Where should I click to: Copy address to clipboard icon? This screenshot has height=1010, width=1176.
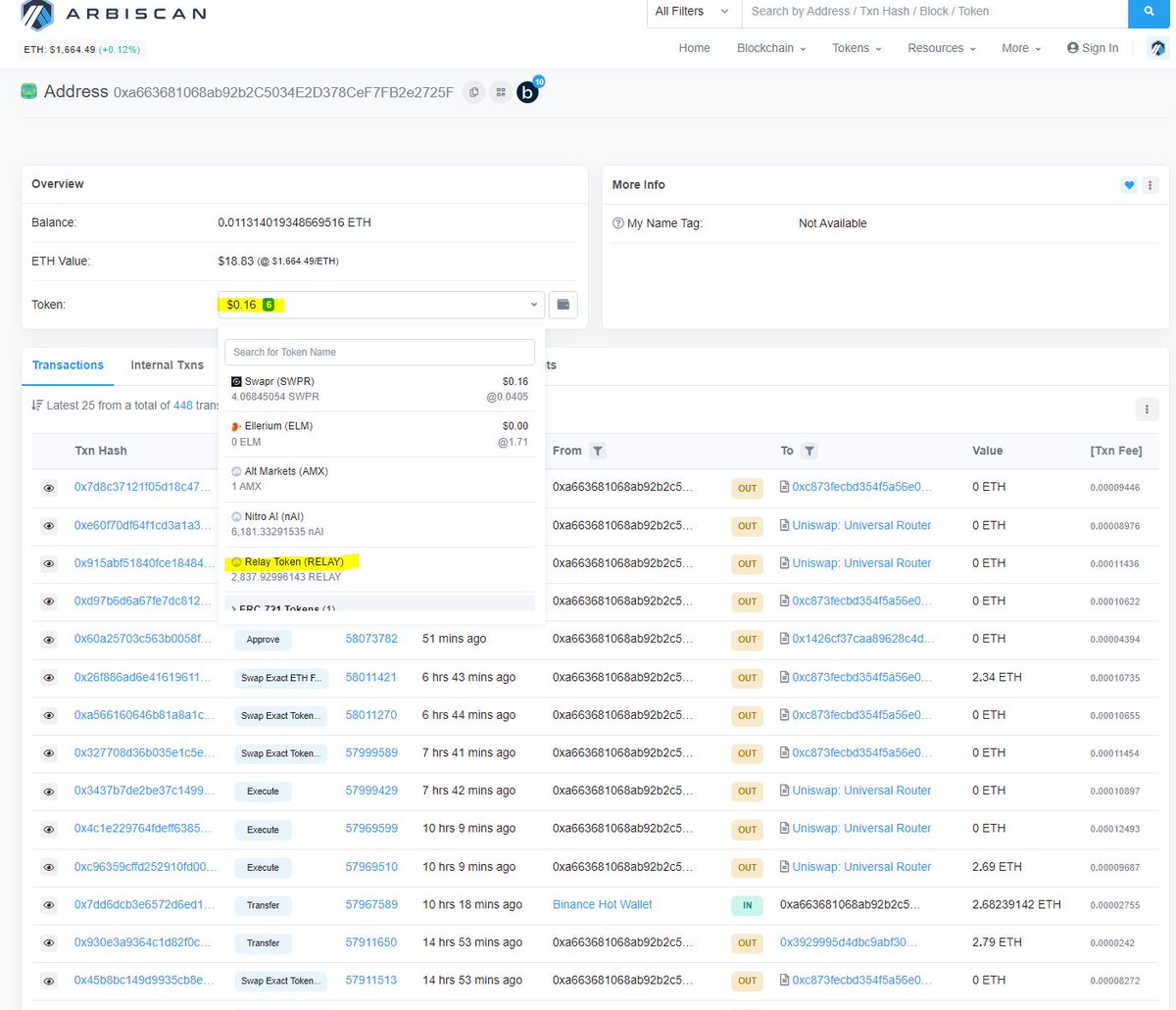point(474,92)
